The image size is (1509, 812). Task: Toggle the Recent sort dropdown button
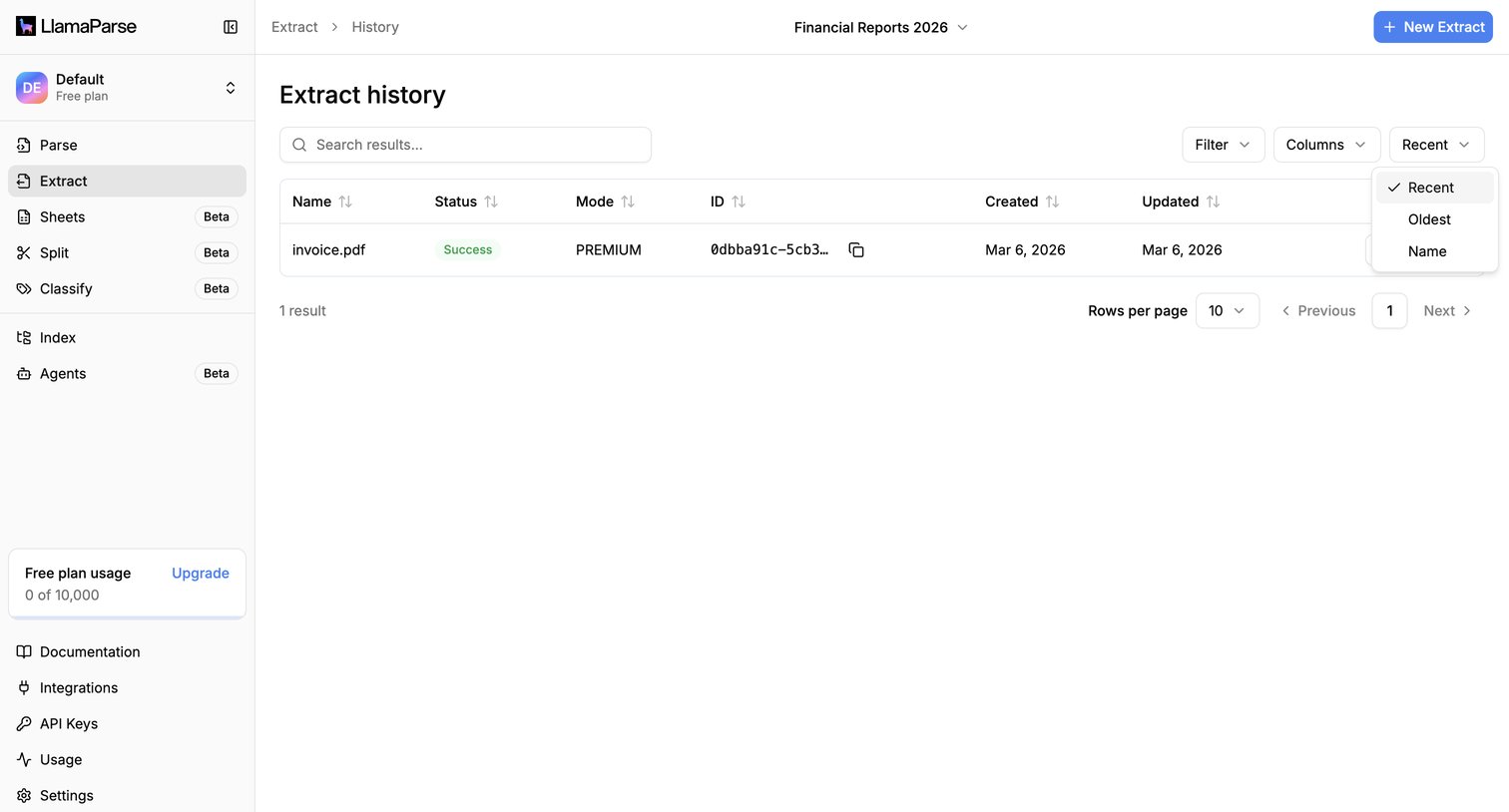click(1437, 145)
